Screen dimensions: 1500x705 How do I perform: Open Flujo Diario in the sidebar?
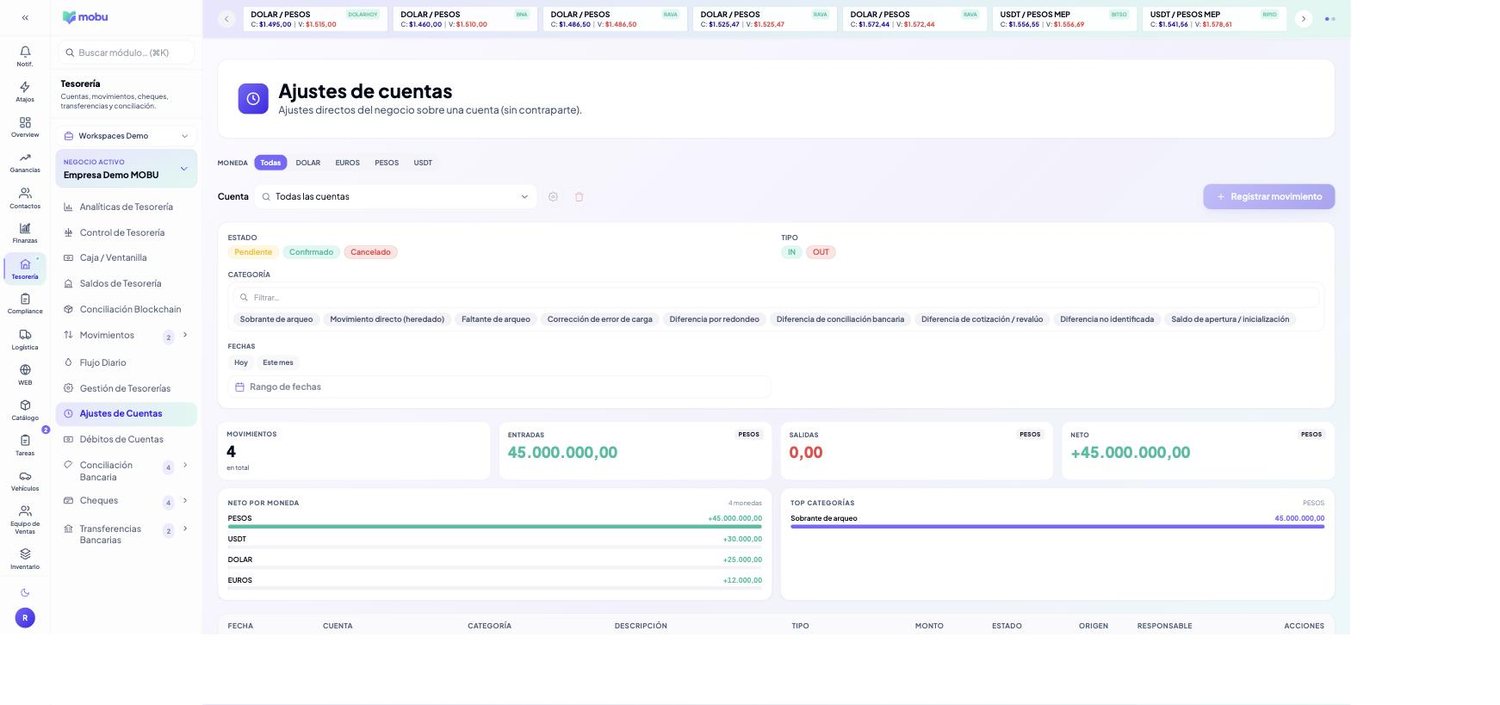tap(126, 363)
